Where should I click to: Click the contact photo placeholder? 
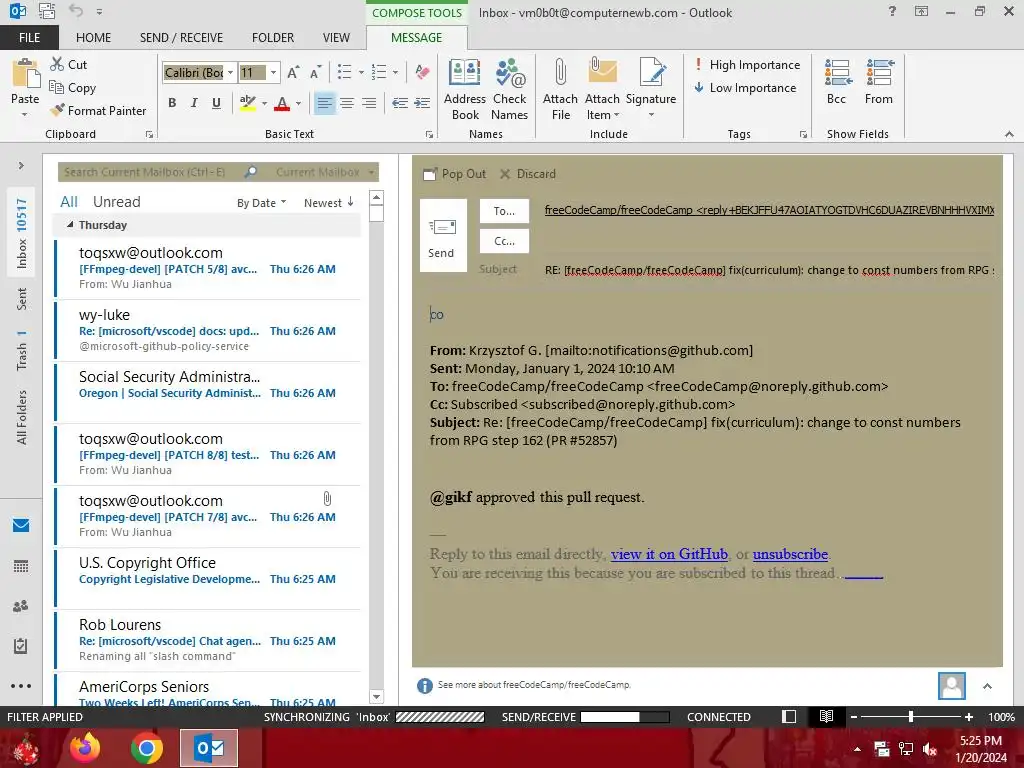tap(952, 686)
